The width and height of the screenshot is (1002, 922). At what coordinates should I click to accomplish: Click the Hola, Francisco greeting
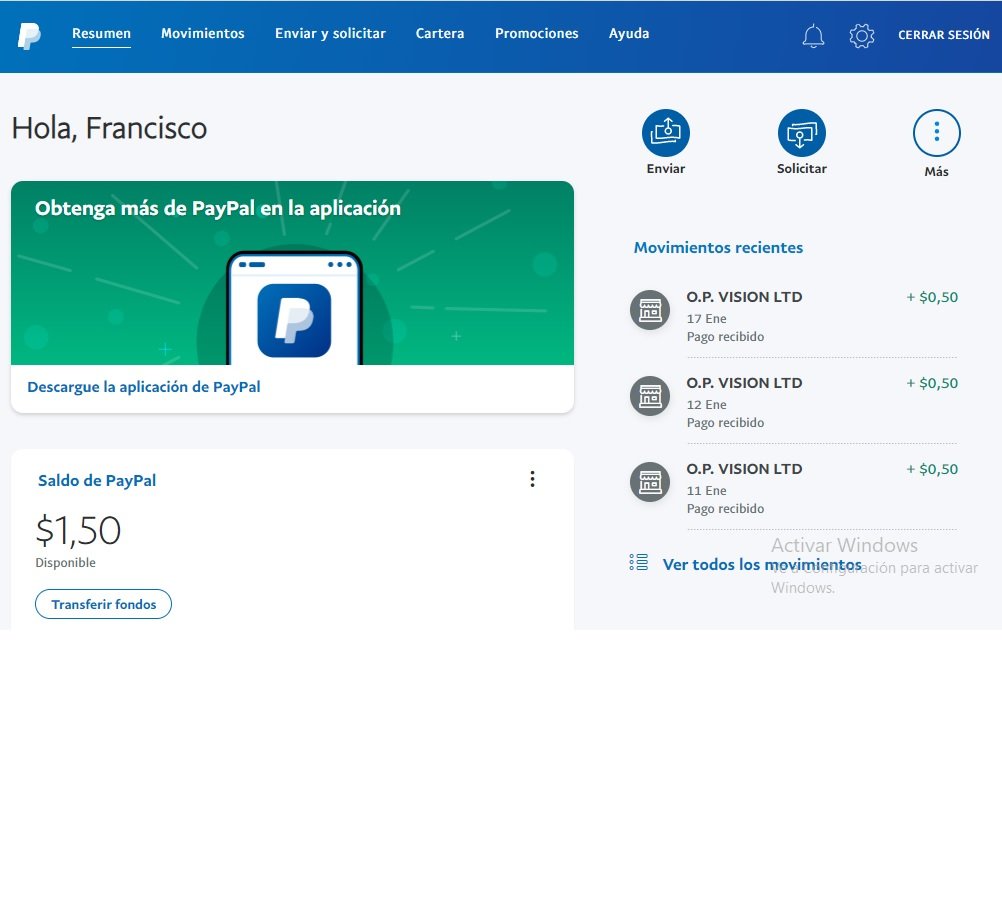point(109,128)
